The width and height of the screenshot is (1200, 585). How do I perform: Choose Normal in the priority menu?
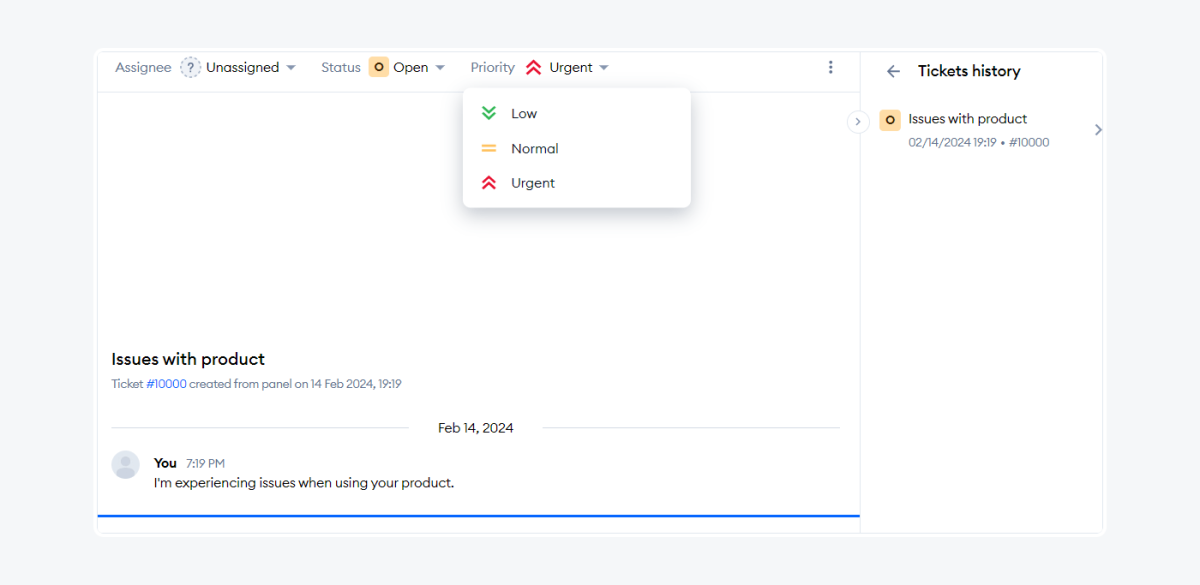(x=535, y=148)
